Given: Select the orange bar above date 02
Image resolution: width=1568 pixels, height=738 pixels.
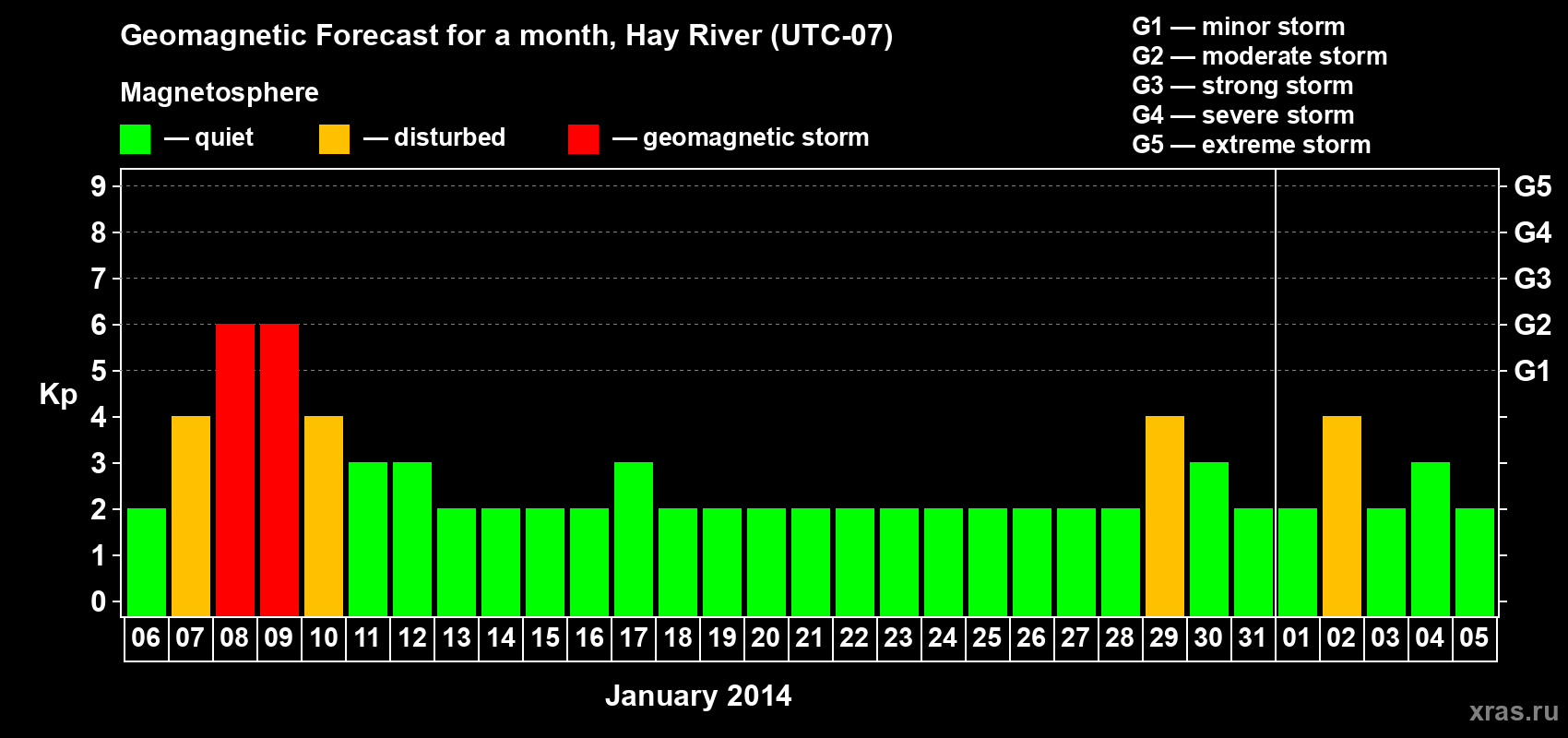Looking at the screenshot, I should coord(1342,516).
